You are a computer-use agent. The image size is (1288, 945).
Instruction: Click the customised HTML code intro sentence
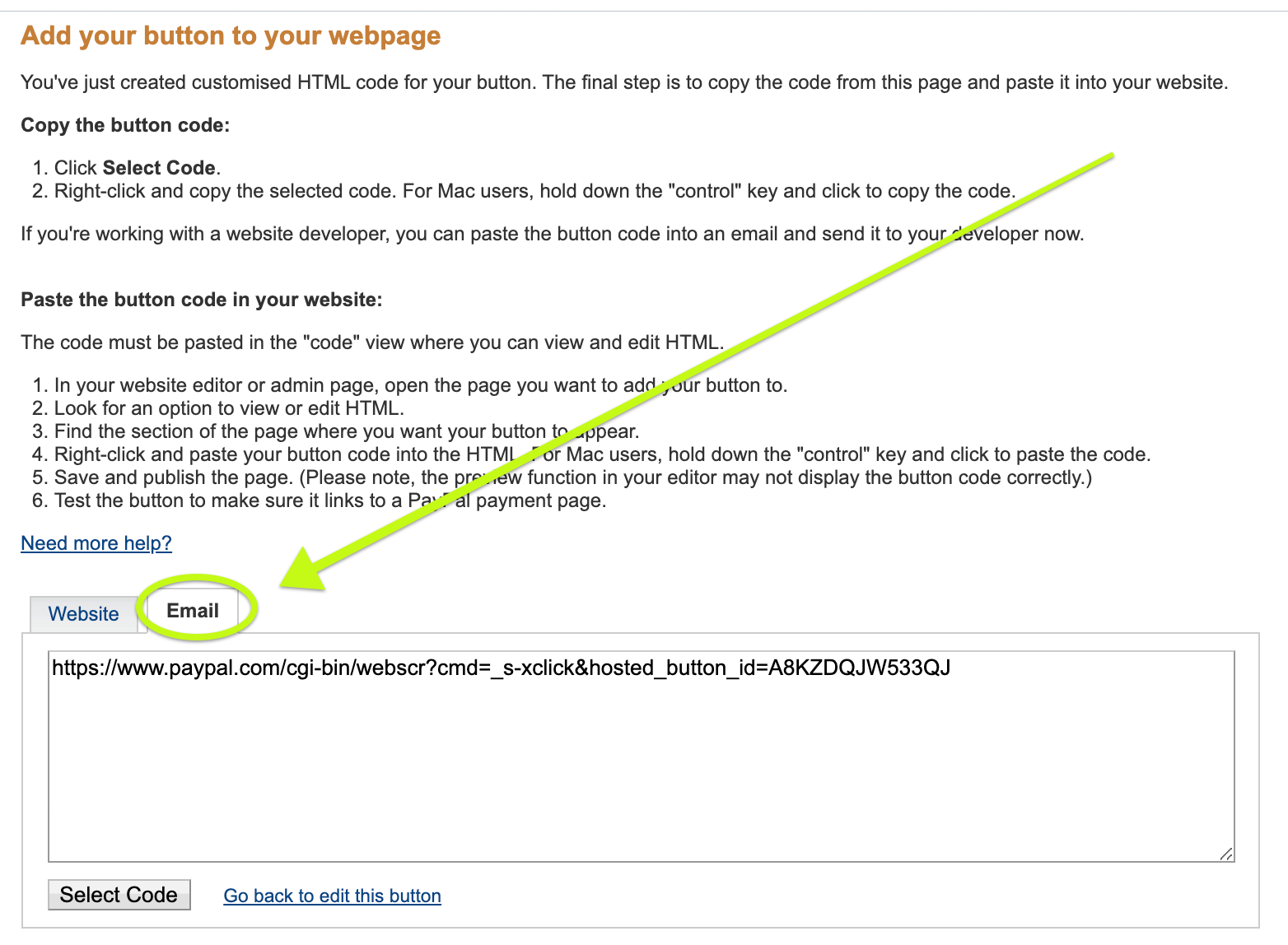(624, 82)
